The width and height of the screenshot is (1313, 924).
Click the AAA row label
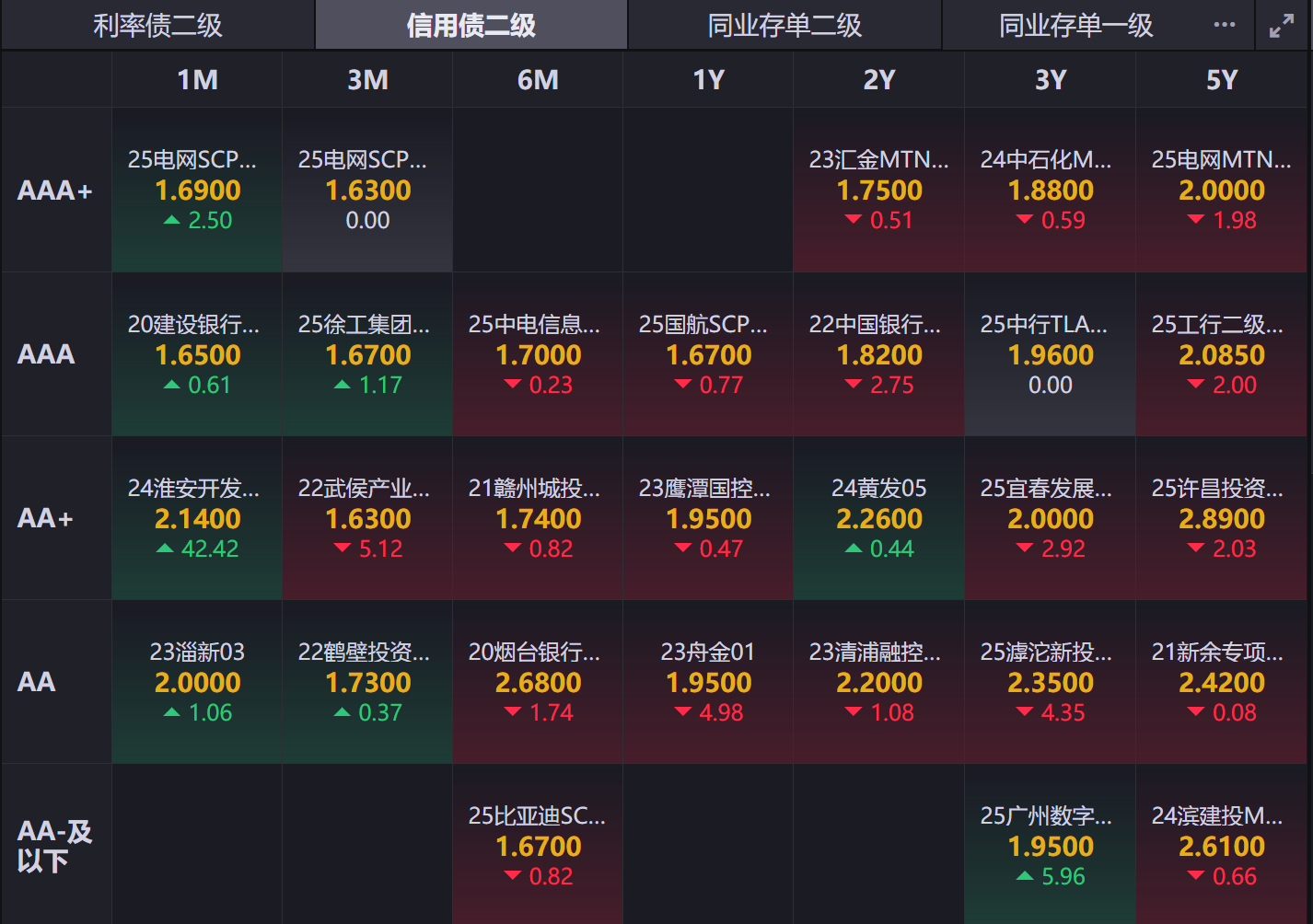coord(56,354)
